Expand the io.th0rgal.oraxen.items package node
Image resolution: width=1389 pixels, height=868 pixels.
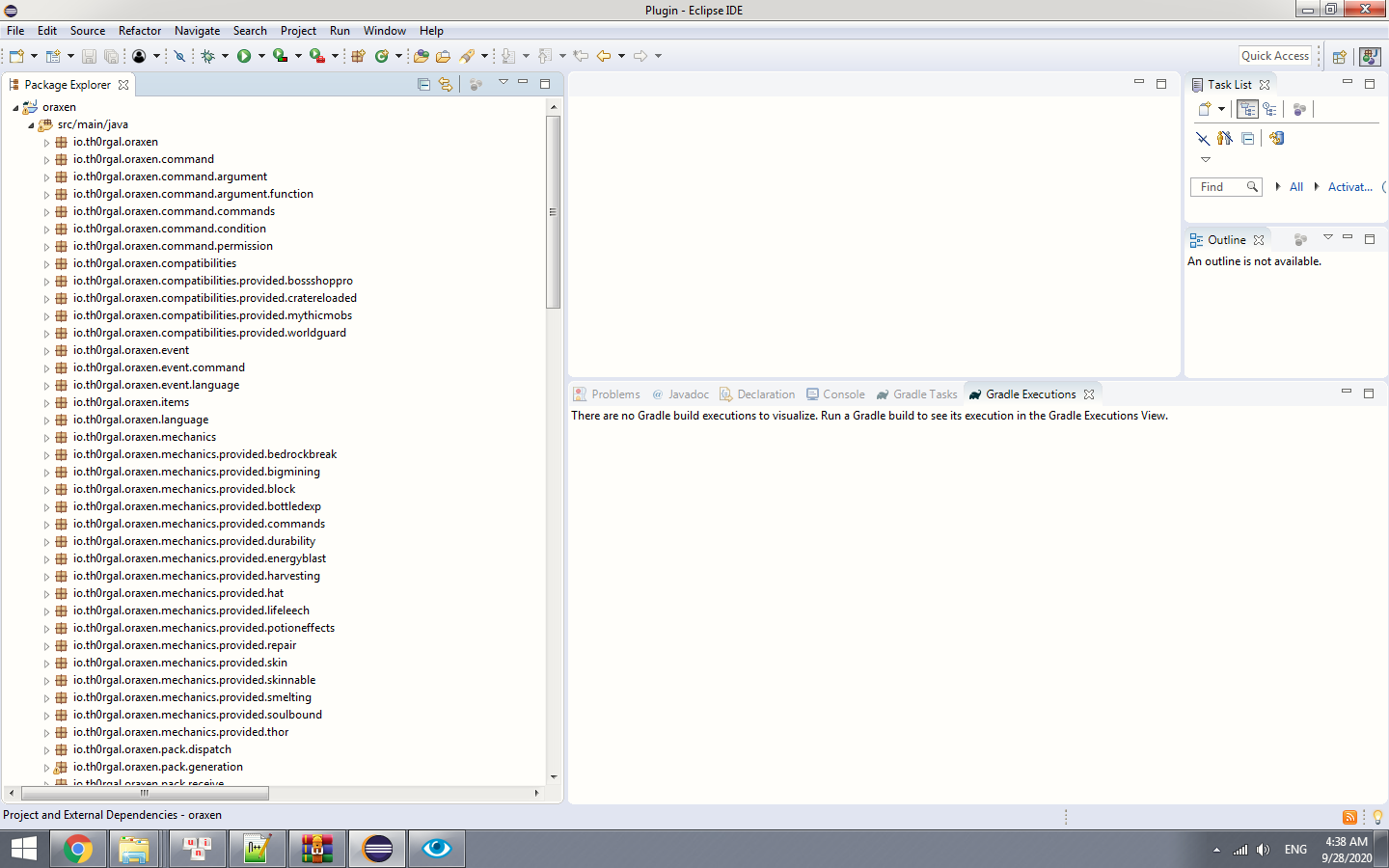(46, 403)
